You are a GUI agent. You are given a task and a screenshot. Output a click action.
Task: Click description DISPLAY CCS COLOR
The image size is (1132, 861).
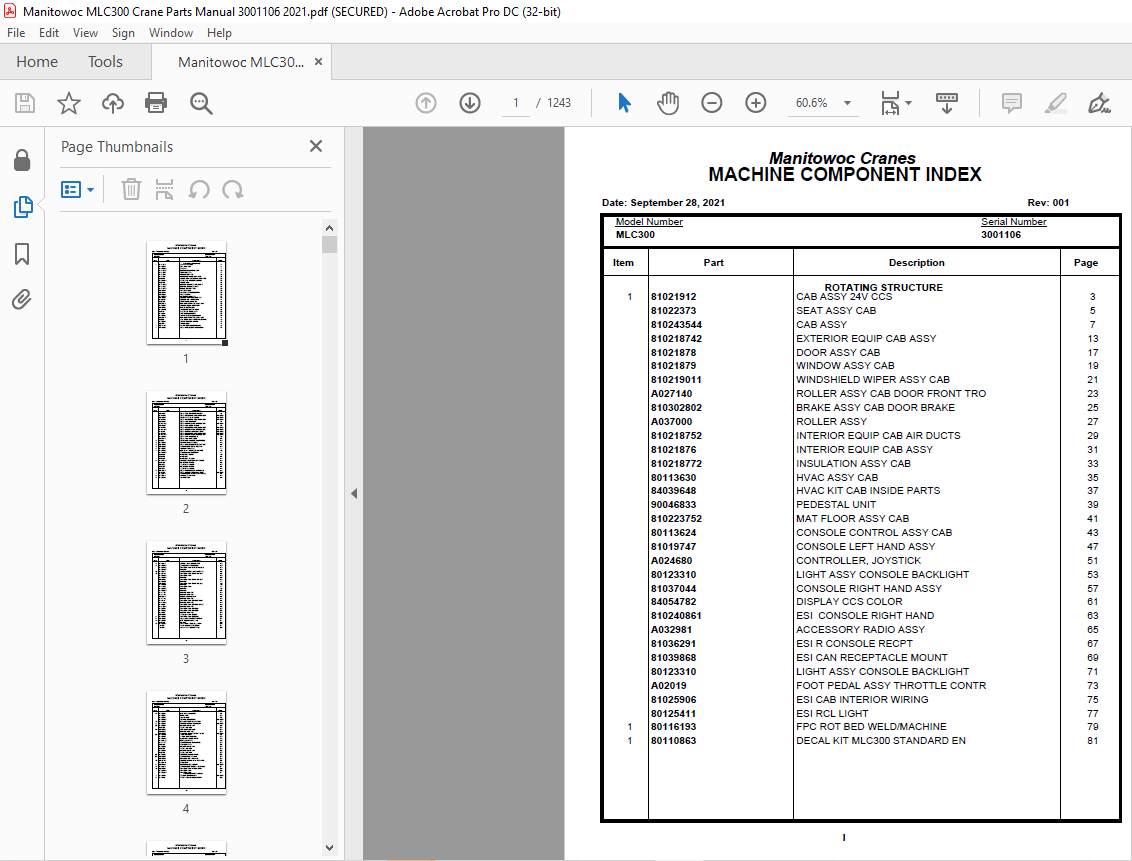coord(849,602)
